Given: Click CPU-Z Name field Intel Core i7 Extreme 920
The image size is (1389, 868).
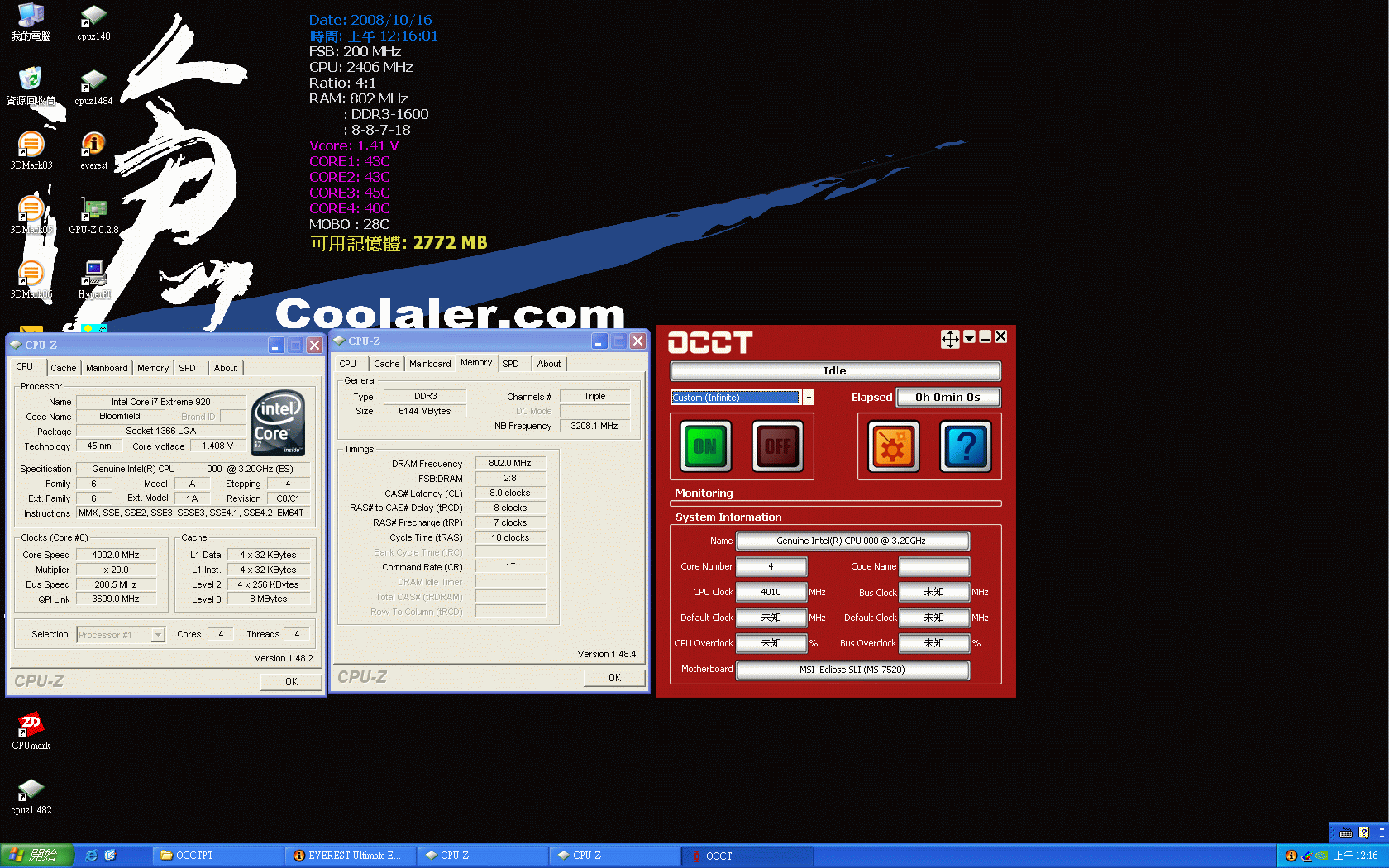Looking at the screenshot, I should pyautogui.click(x=161, y=402).
